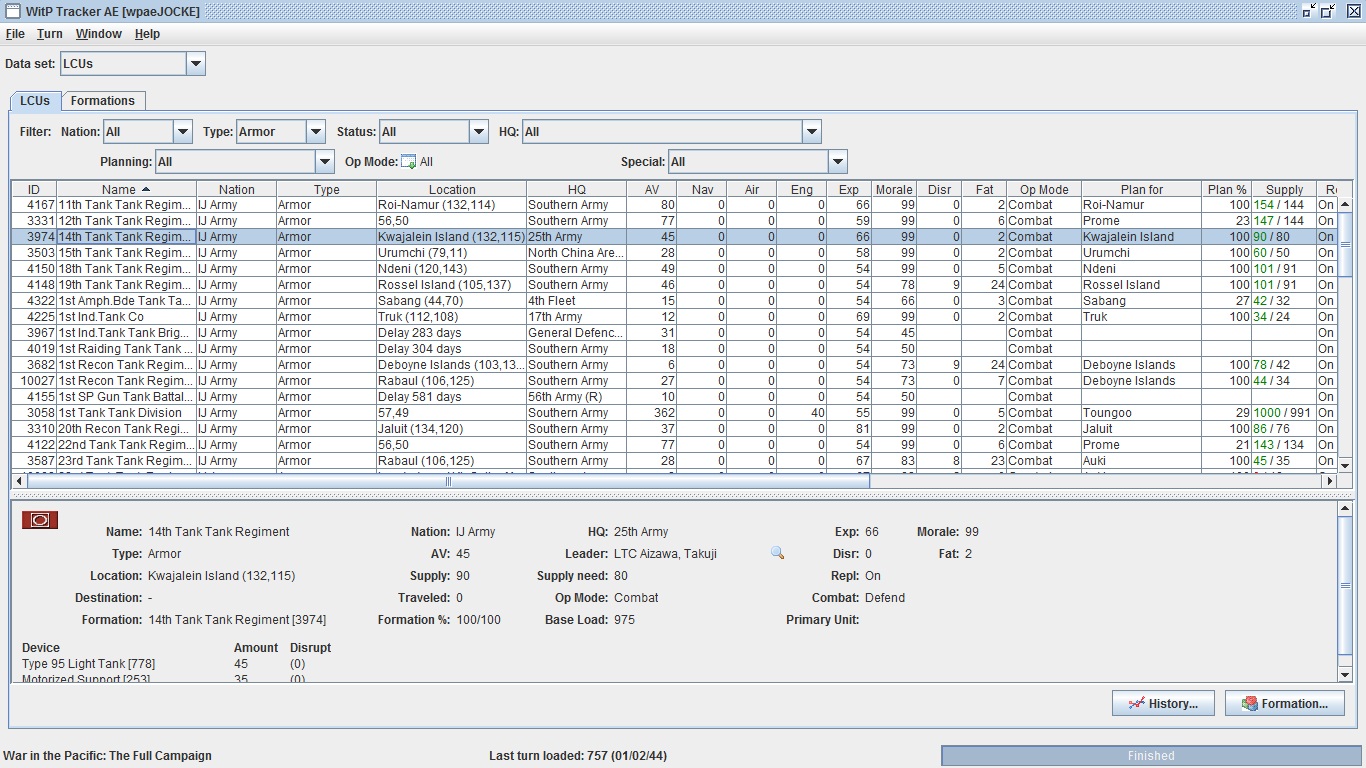Image resolution: width=1366 pixels, height=768 pixels.
Task: Click the '1000 / 991' supply cell
Action: pyautogui.click(x=1284, y=413)
